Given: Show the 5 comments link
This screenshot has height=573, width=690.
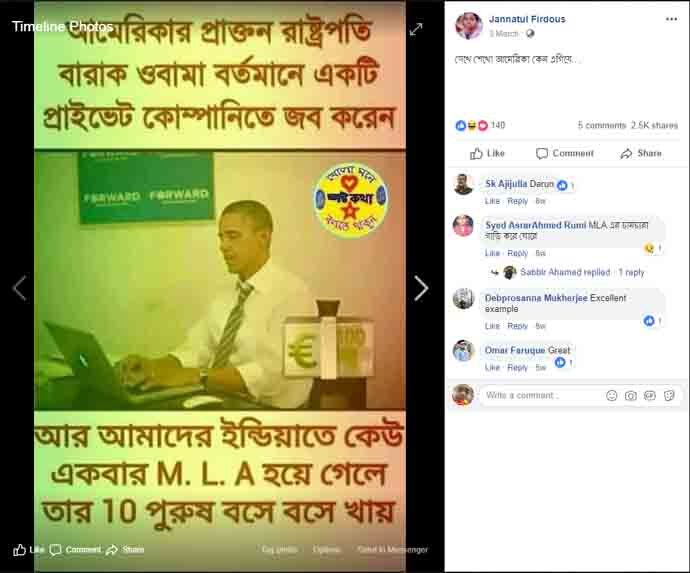Looking at the screenshot, I should 602,125.
